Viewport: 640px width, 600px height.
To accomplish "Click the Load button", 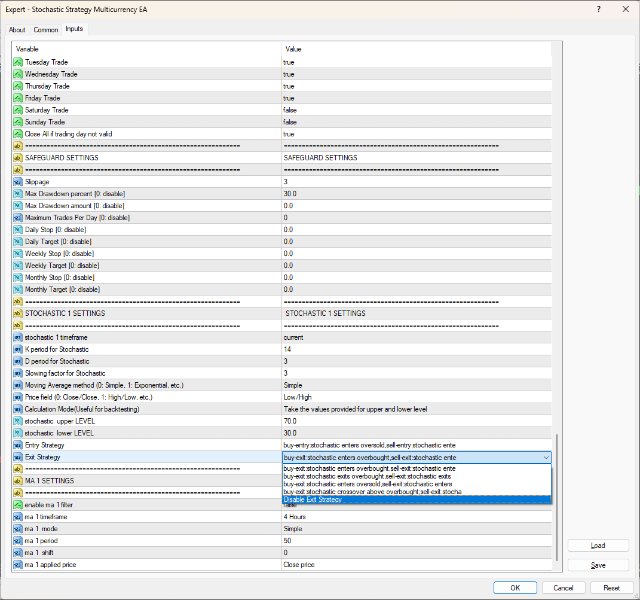I will tap(598, 546).
